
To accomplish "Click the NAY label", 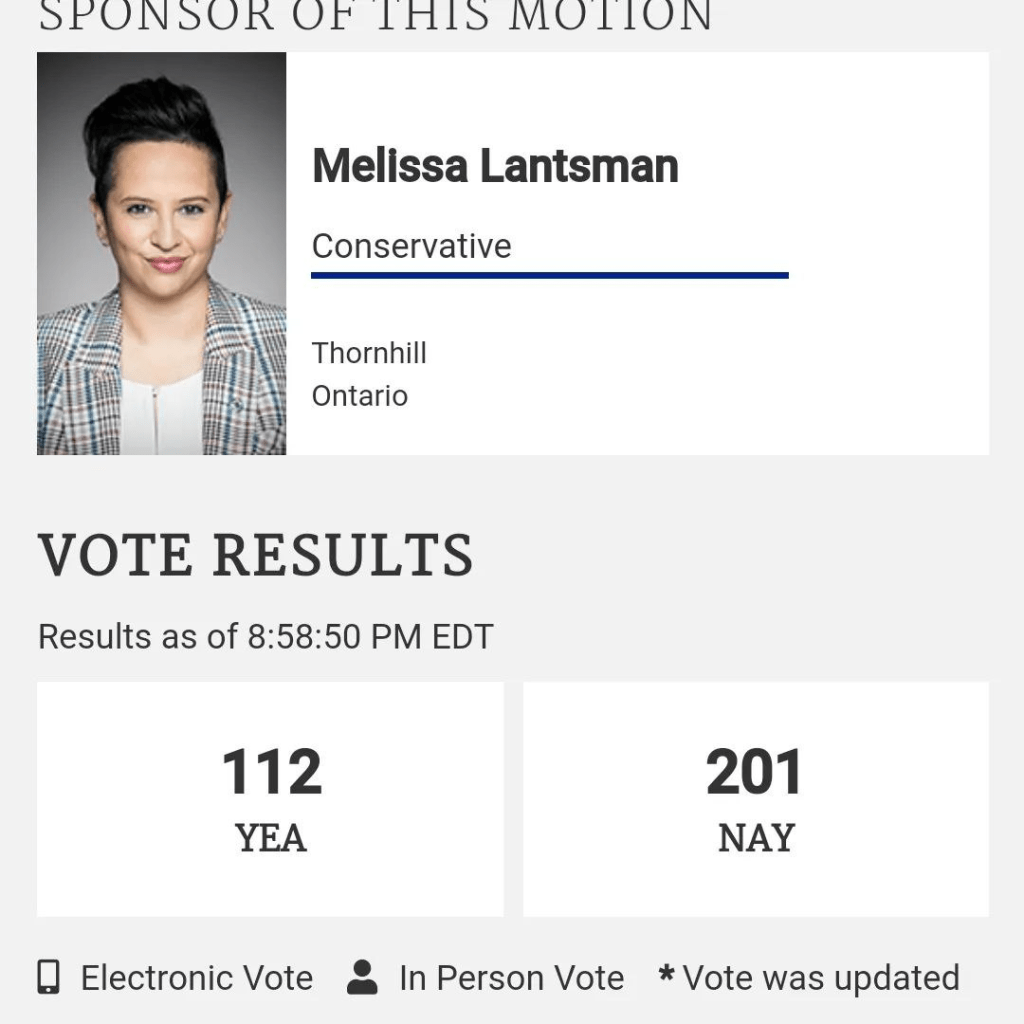I will [x=756, y=838].
